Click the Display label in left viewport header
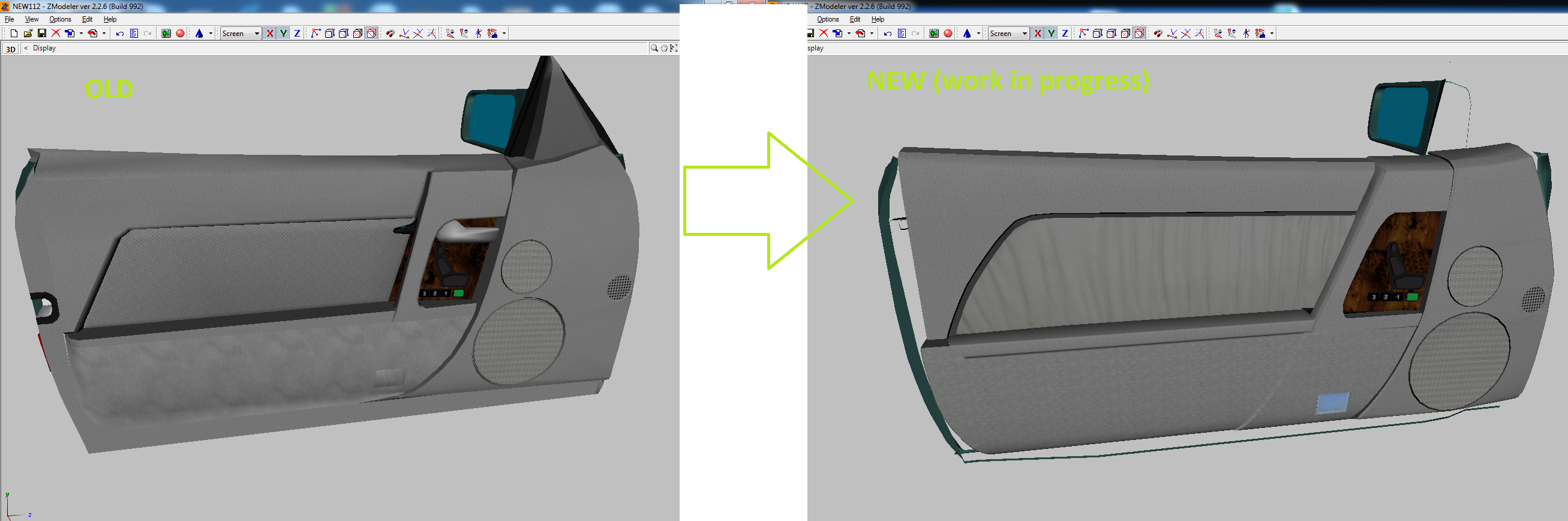The height and width of the screenshot is (521, 1568). coord(44,48)
